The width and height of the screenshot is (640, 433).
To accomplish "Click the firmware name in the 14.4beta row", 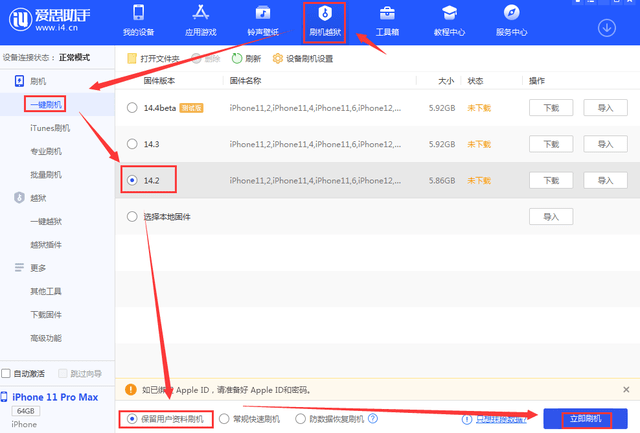I will point(315,108).
